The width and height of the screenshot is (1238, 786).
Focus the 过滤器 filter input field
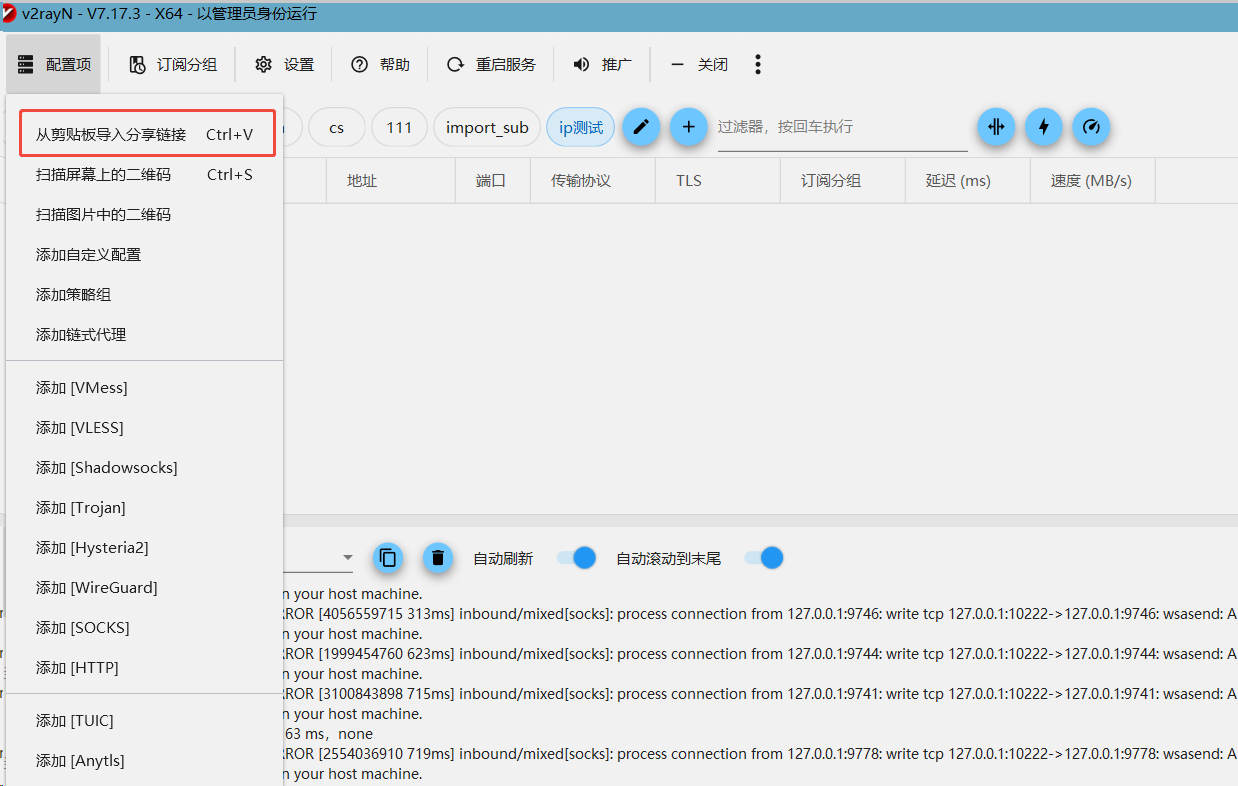(x=842, y=127)
